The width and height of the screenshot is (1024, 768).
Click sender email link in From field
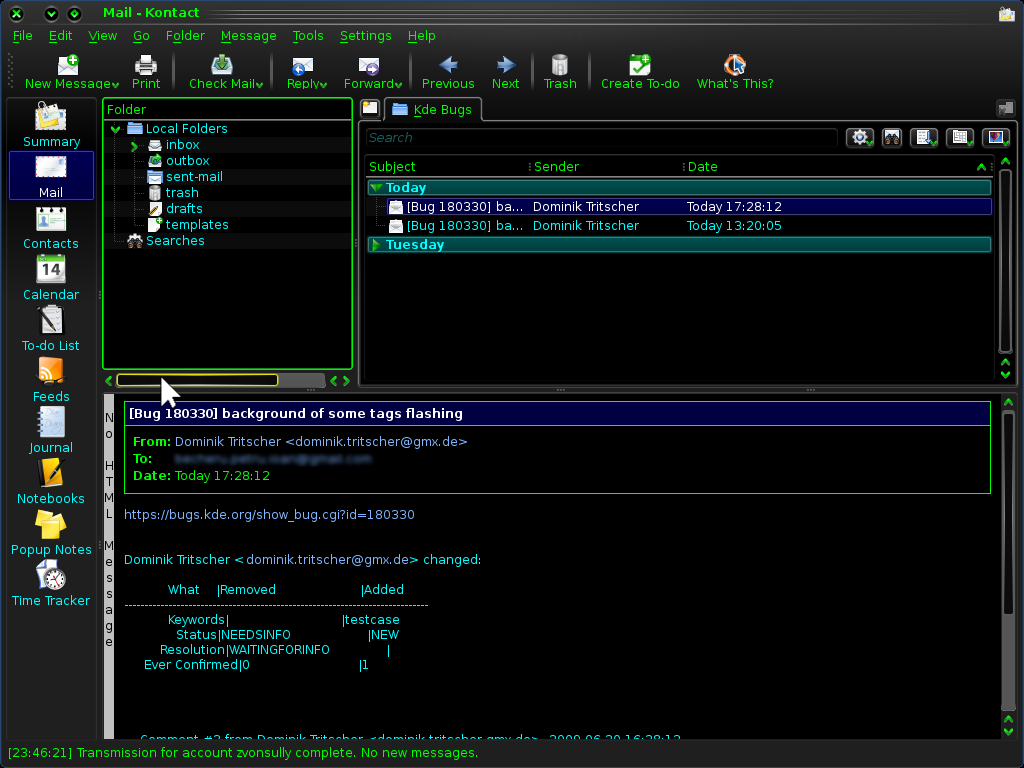click(x=321, y=441)
